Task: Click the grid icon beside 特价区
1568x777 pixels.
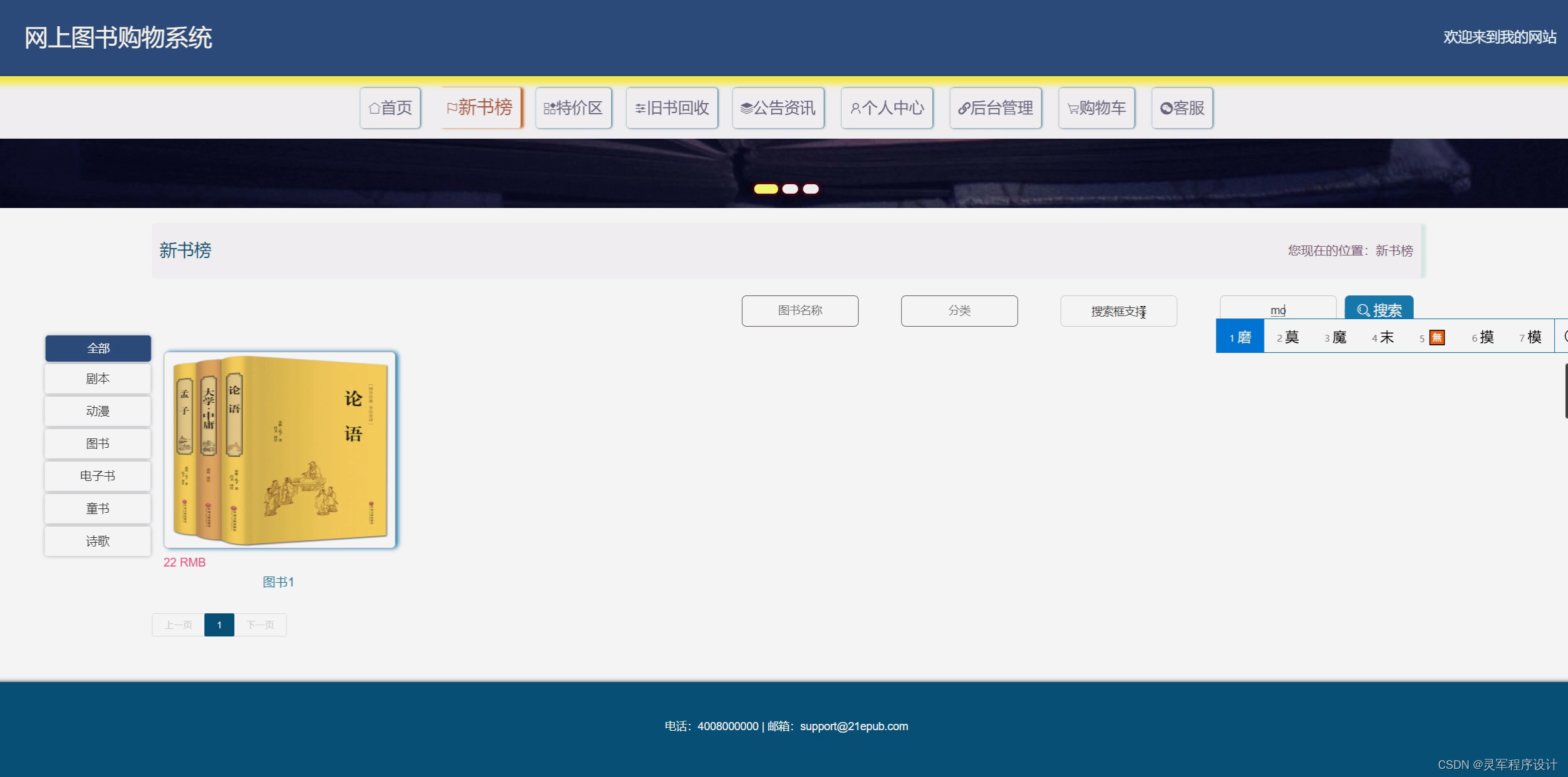Action: point(549,109)
